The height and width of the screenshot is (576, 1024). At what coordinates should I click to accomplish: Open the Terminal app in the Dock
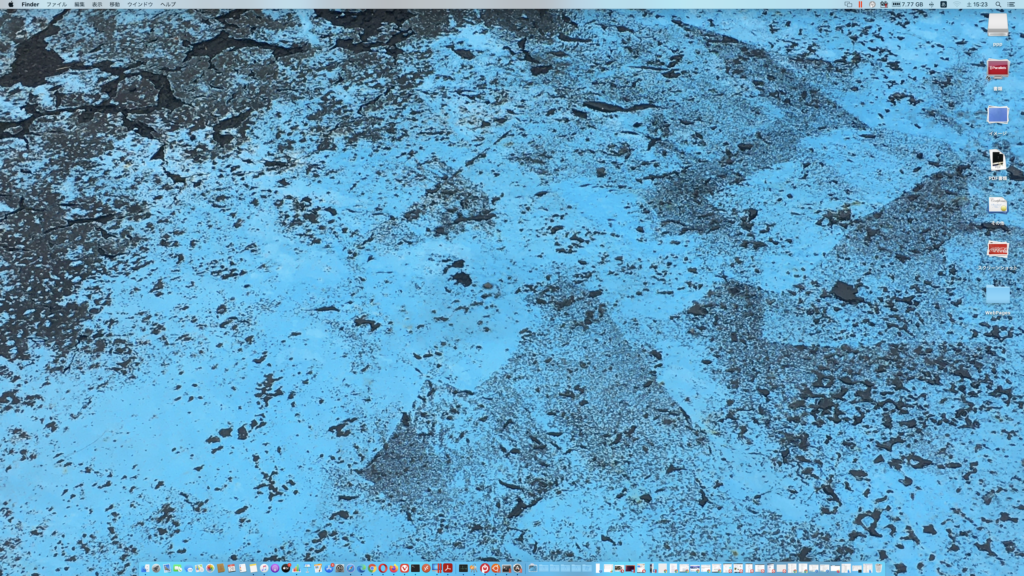tap(415, 568)
